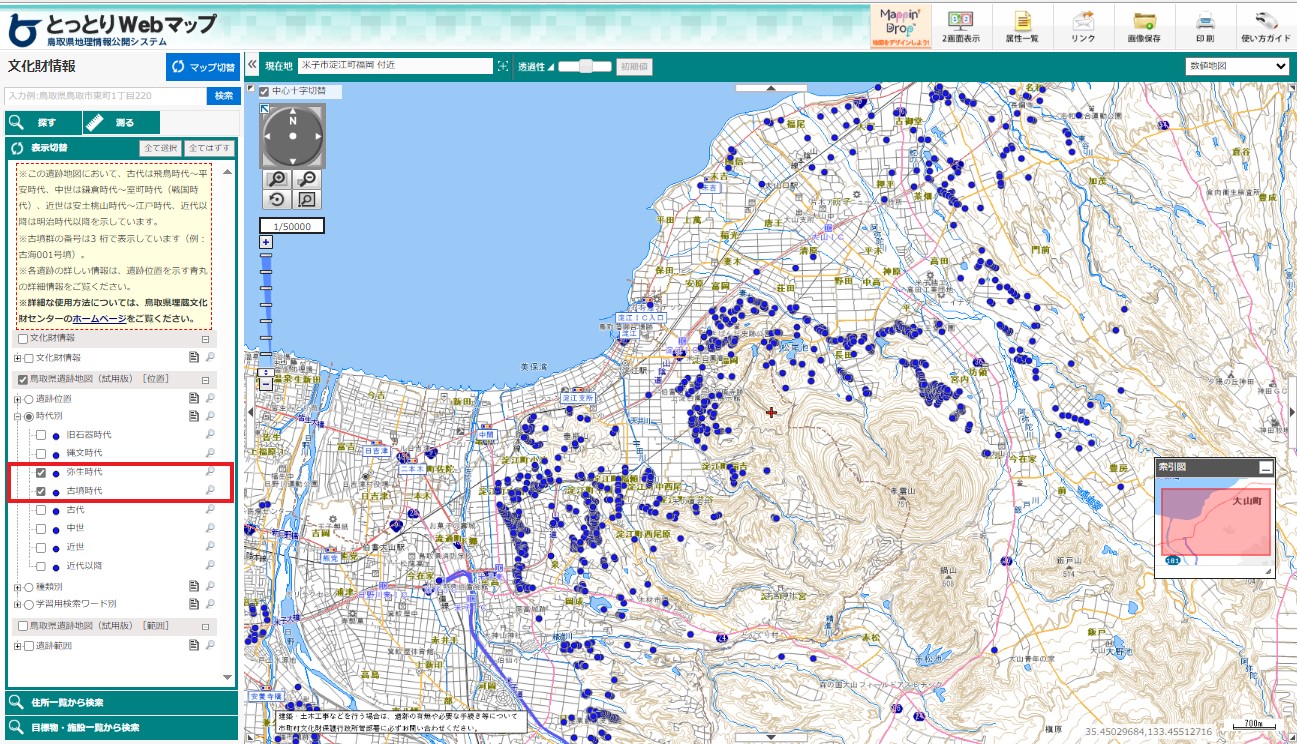Expand the 種類別 tree node
Screen dimensions: 1297x744
click(18, 587)
